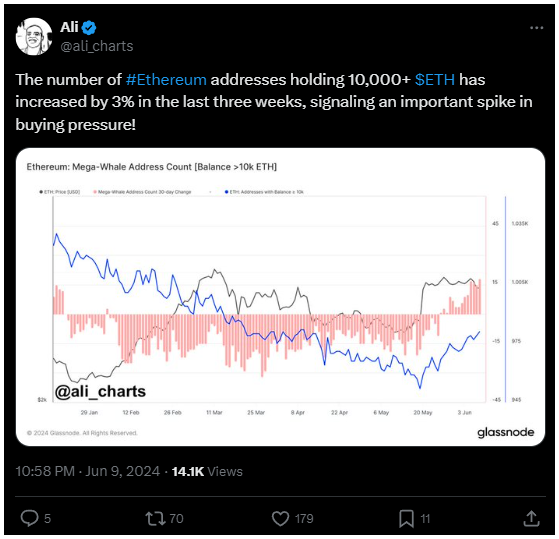Toggle Addresses with Balance 10k legend
The width and height of the screenshot is (559, 539).
point(264,192)
